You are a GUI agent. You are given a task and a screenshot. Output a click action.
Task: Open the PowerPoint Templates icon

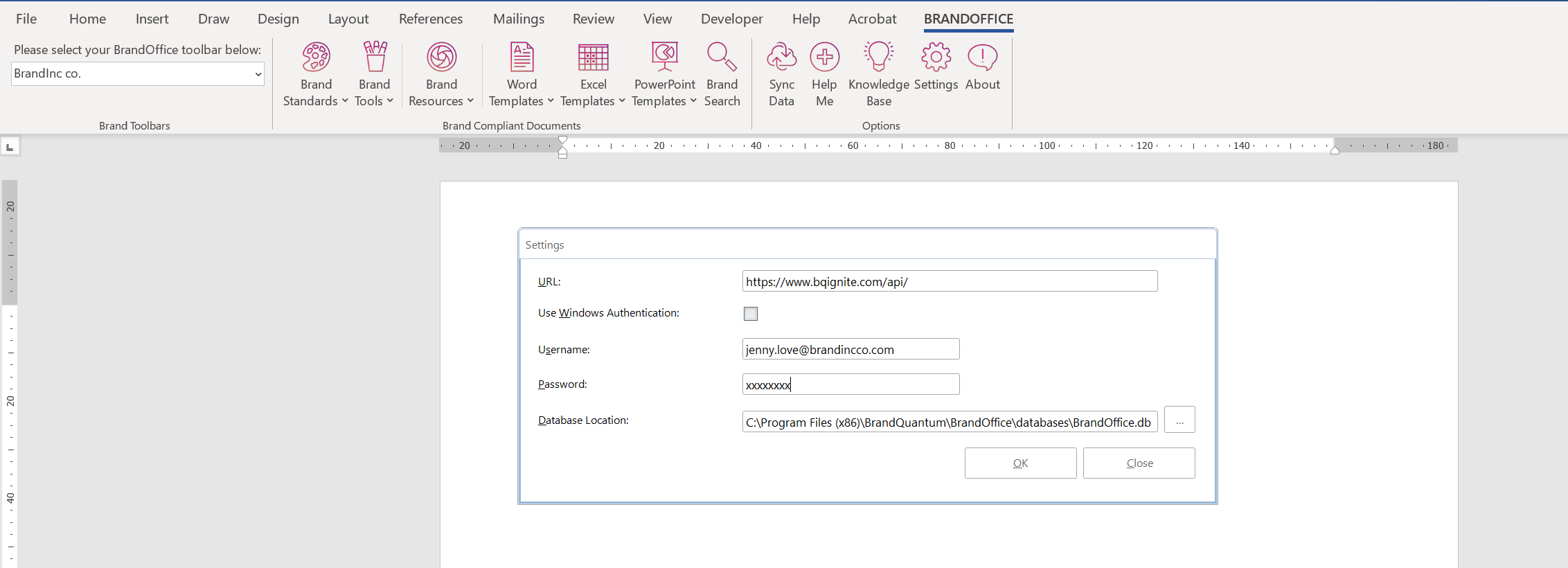[664, 57]
